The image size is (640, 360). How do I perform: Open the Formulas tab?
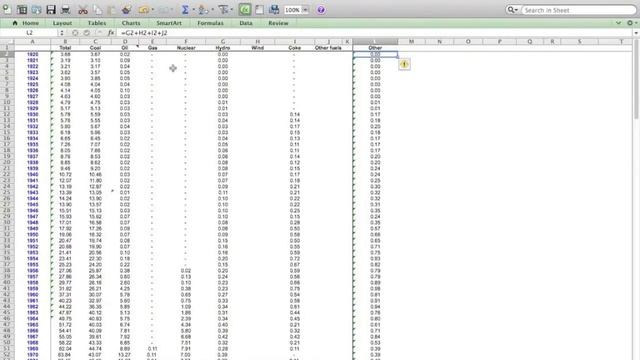[210, 23]
